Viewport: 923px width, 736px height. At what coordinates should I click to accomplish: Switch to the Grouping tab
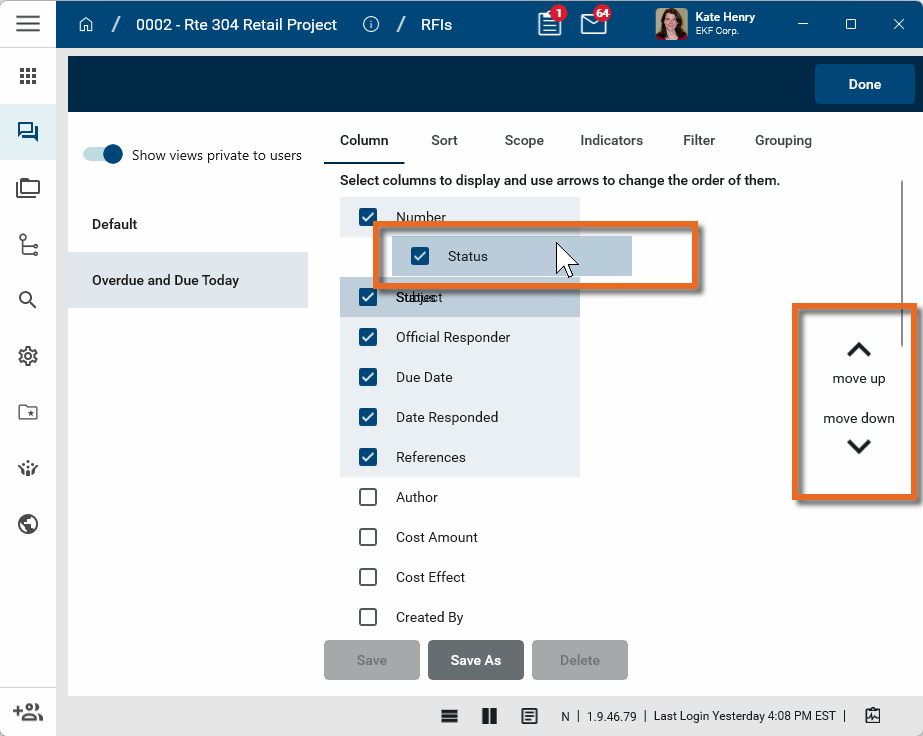783,140
